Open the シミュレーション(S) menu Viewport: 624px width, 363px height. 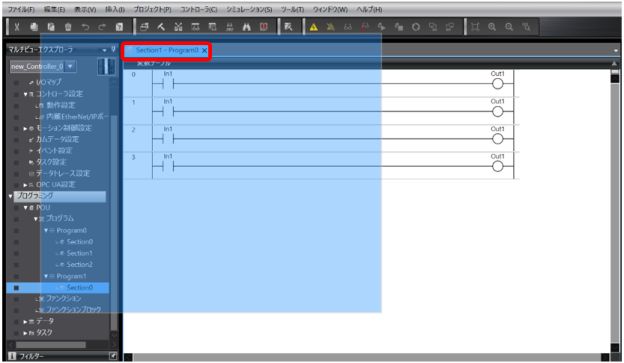click(249, 9)
